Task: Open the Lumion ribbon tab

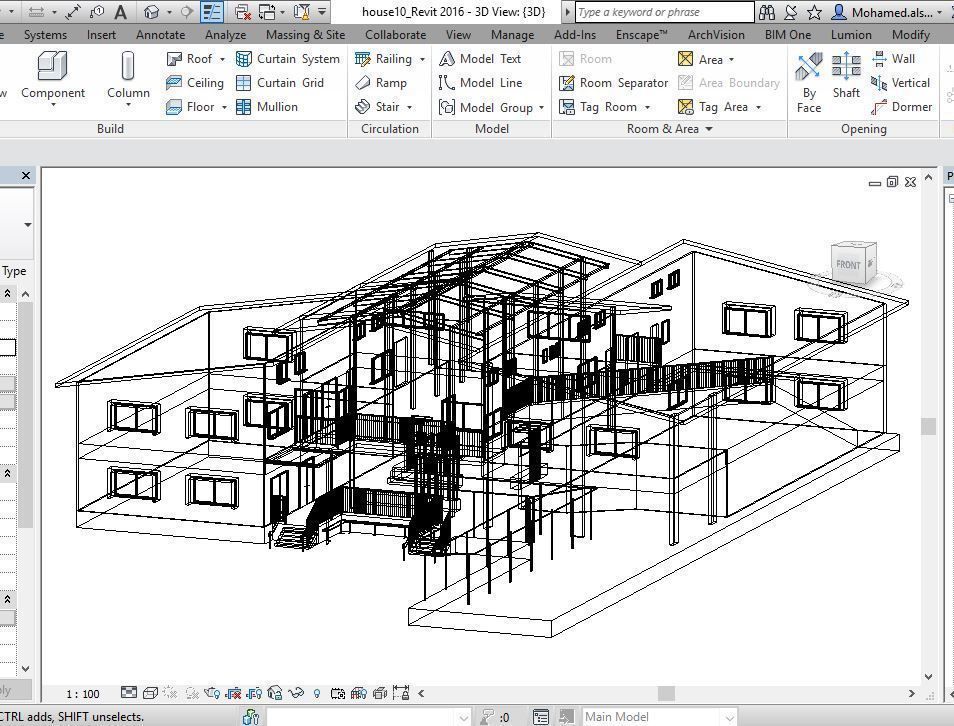Action: point(851,35)
